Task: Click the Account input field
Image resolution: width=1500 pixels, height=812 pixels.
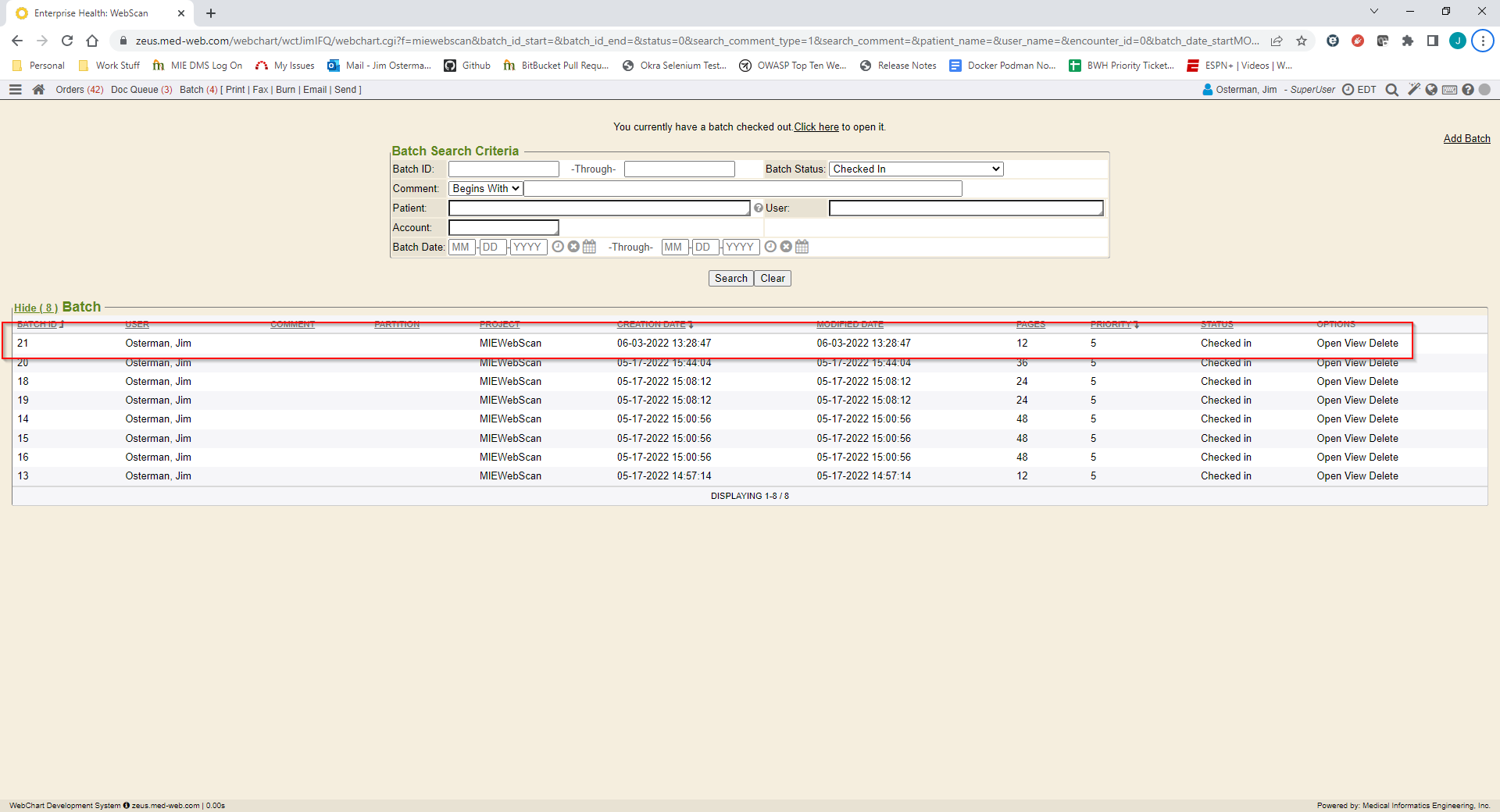Action: click(x=504, y=227)
